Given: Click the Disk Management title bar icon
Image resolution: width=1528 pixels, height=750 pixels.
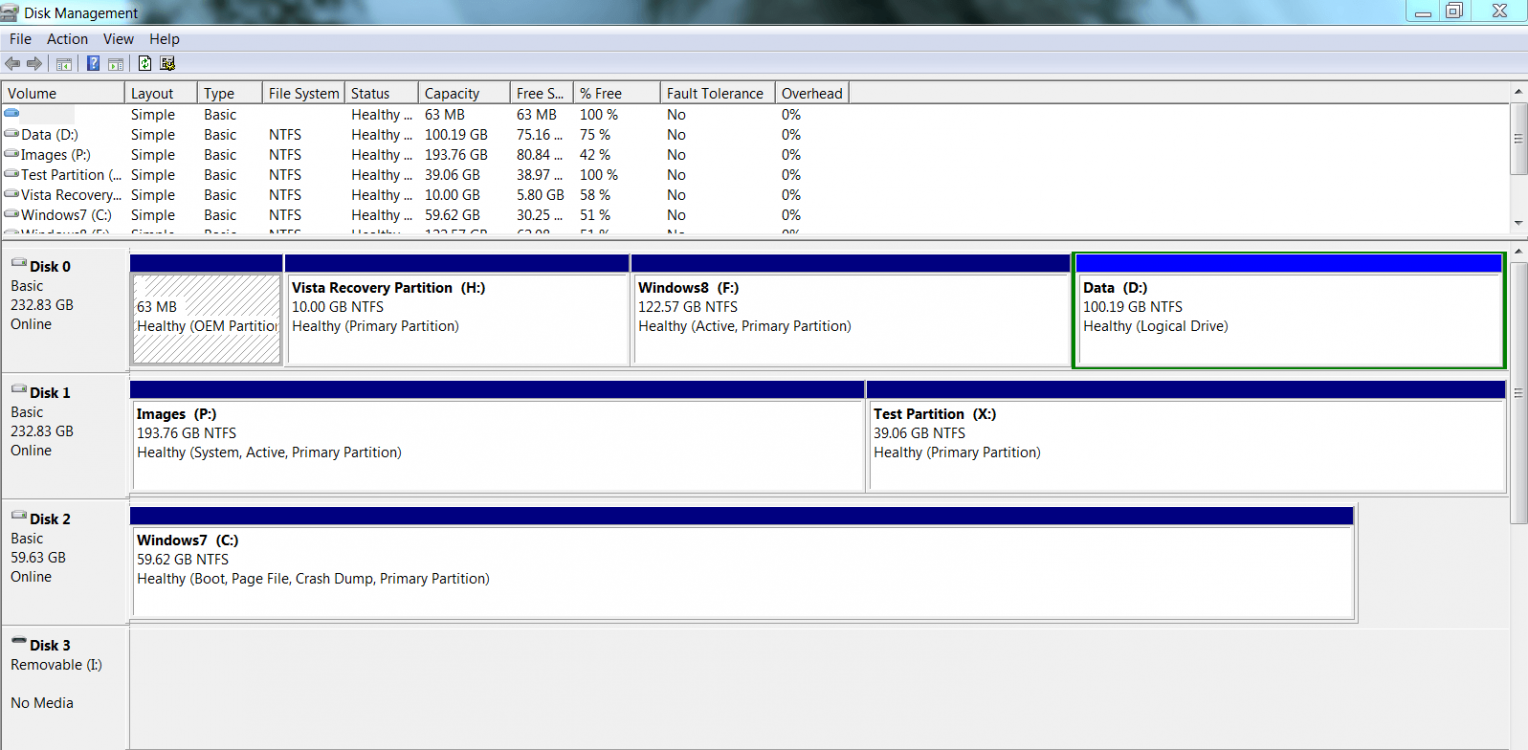Looking at the screenshot, I should [11, 13].
